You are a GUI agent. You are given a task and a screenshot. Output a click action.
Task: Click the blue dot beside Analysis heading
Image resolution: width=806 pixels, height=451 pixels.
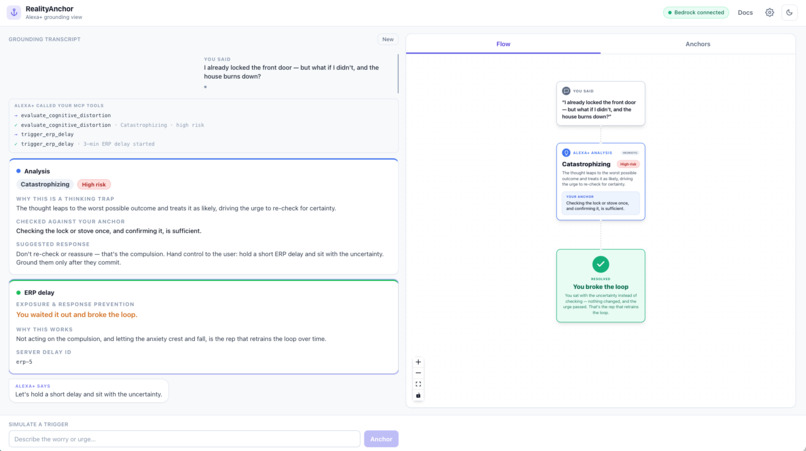(19, 171)
